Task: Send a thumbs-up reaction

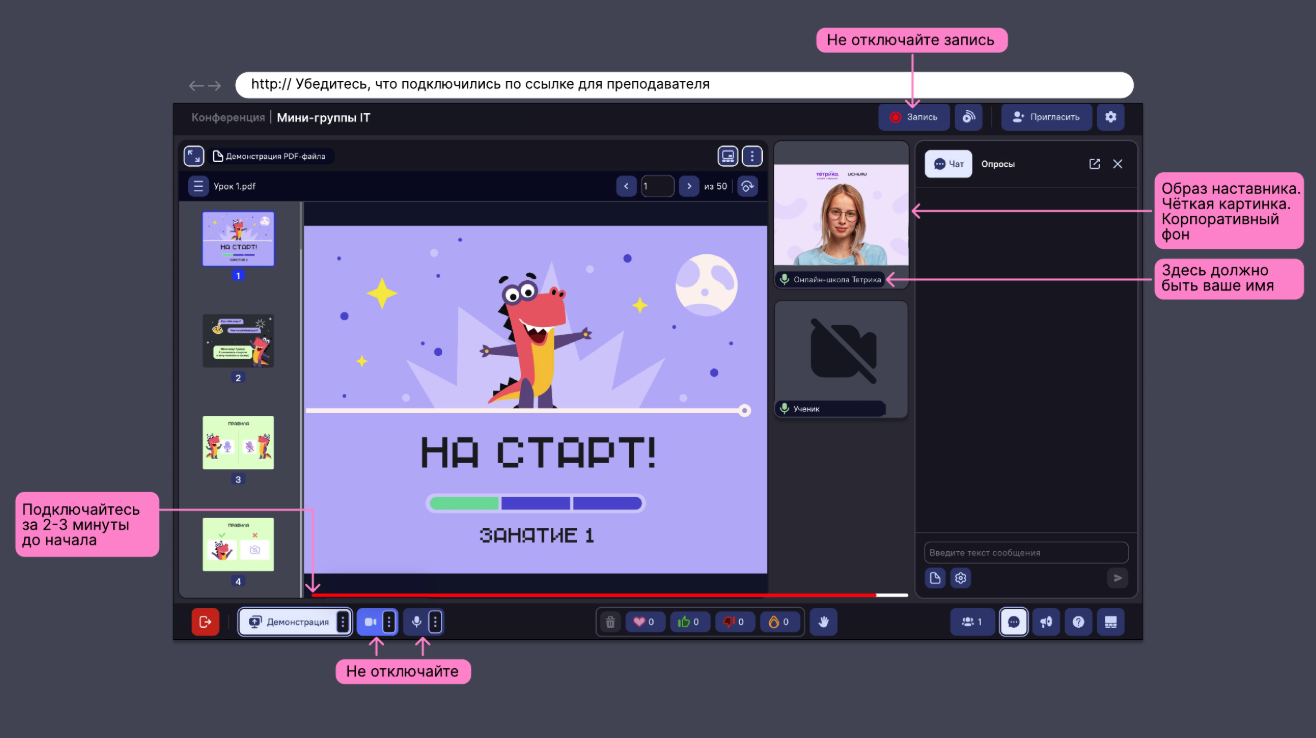Action: click(x=690, y=622)
